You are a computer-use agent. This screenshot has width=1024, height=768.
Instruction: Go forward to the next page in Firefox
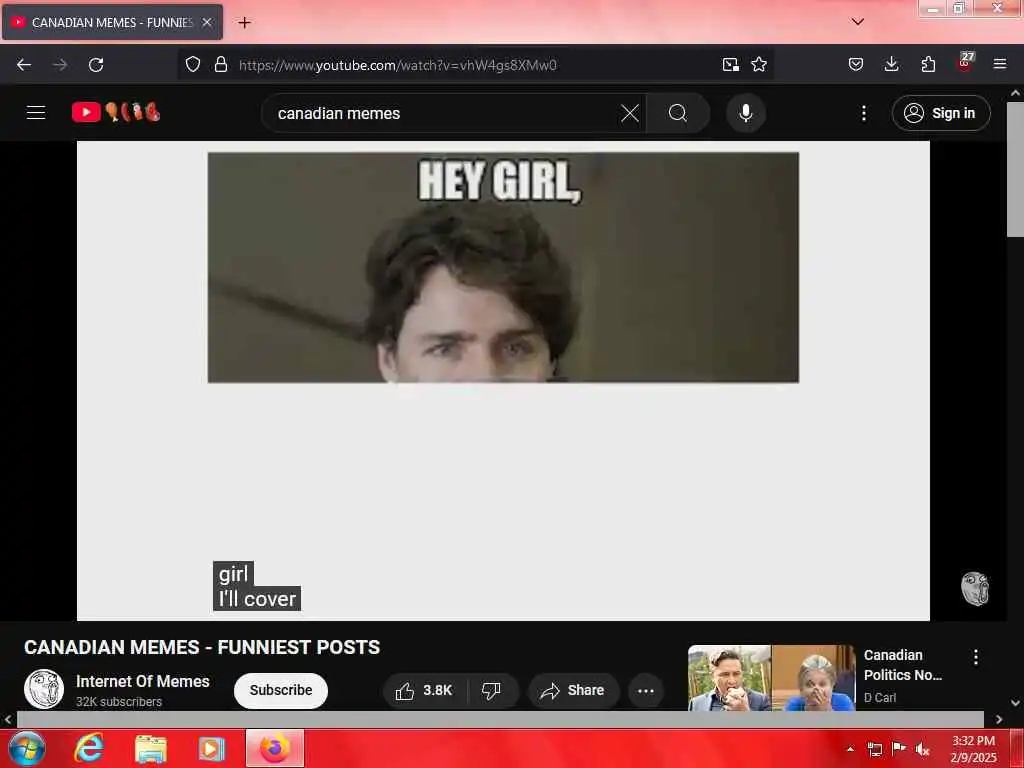60,65
